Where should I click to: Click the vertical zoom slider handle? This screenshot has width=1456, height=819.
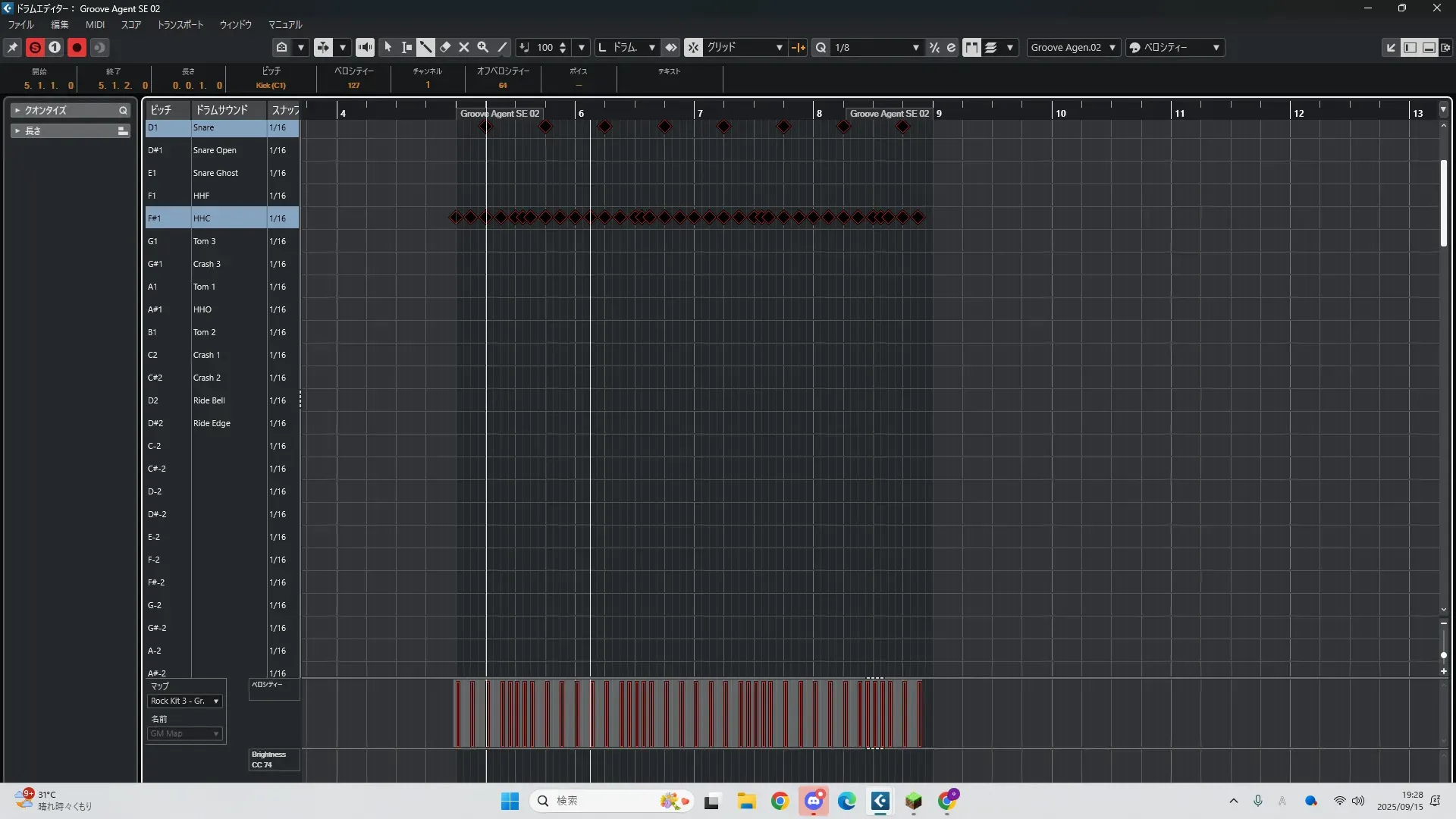1444,655
